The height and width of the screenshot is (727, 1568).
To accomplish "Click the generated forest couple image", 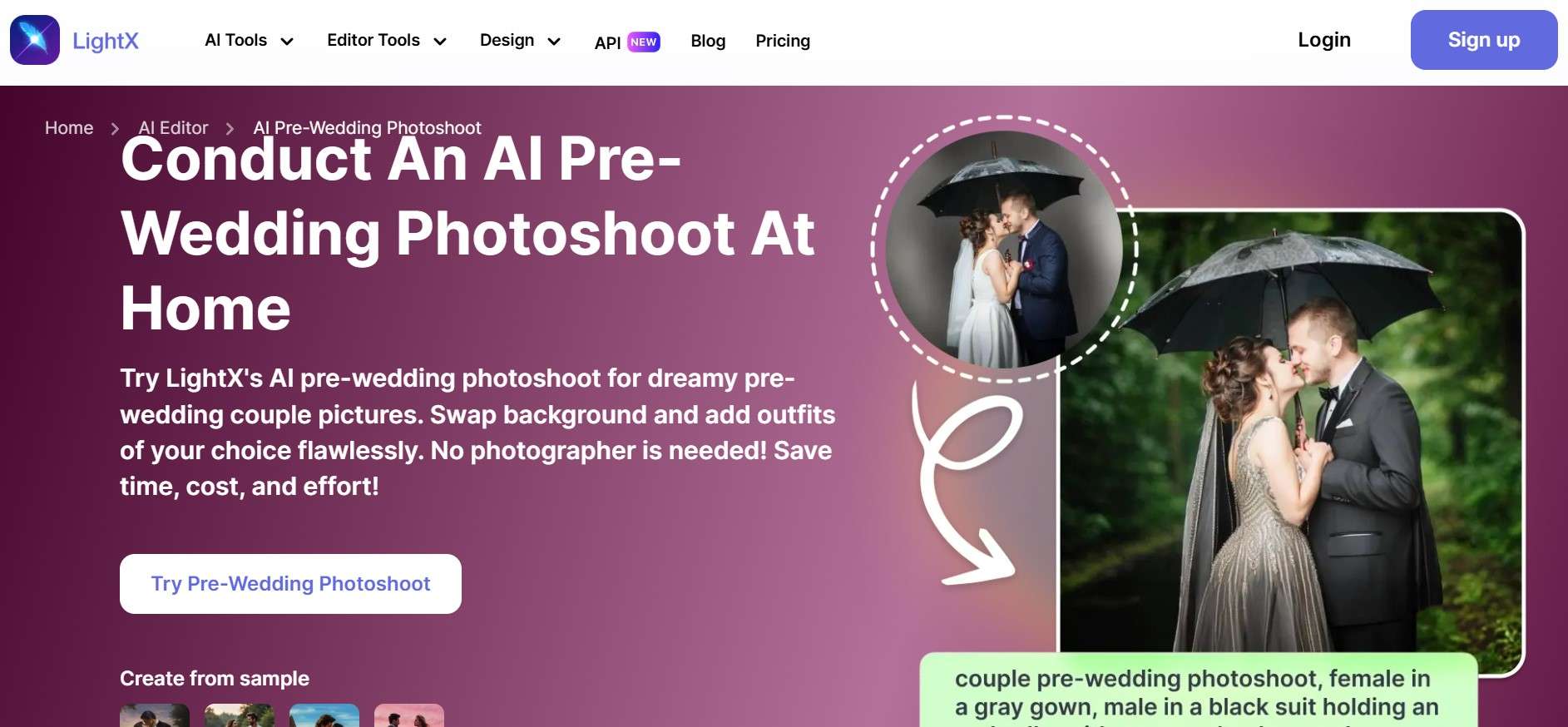I will (x=1289, y=433).
